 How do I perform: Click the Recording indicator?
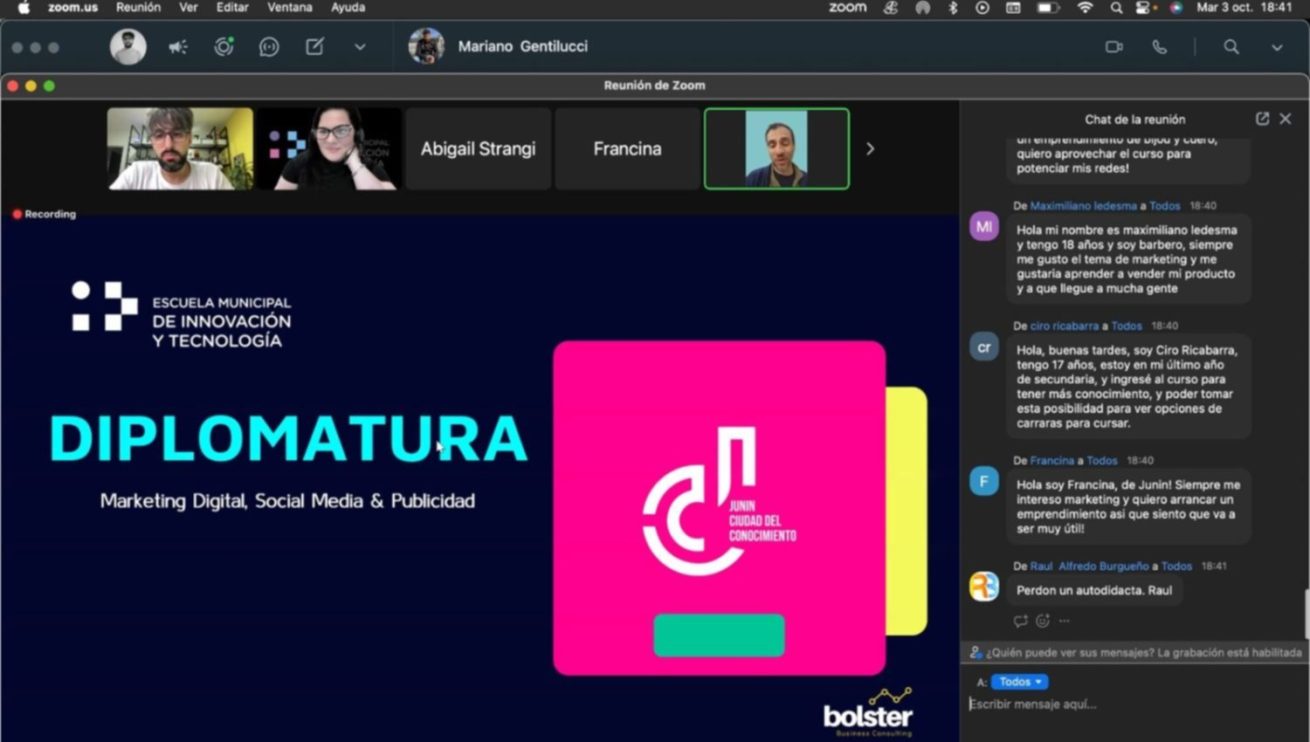click(x=45, y=214)
